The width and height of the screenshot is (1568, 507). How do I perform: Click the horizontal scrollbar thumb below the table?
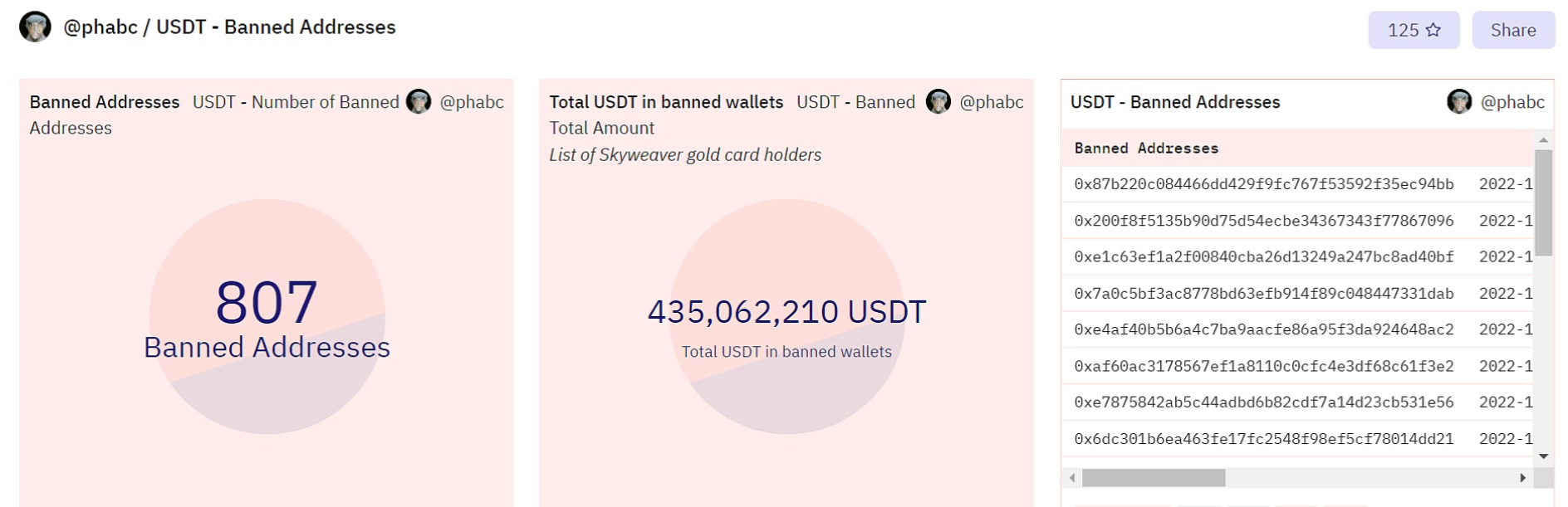(1154, 477)
